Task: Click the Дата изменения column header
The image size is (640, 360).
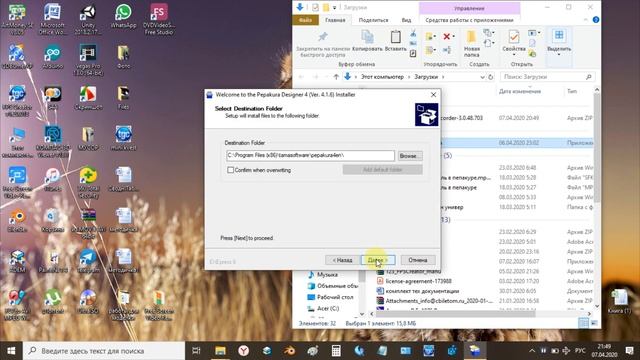Action: pyautogui.click(x=520, y=91)
